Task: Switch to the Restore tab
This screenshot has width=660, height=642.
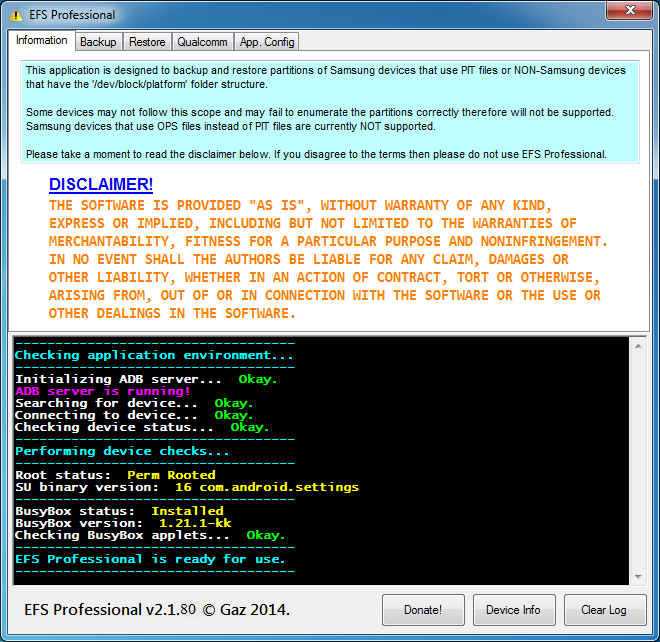Action: [147, 42]
